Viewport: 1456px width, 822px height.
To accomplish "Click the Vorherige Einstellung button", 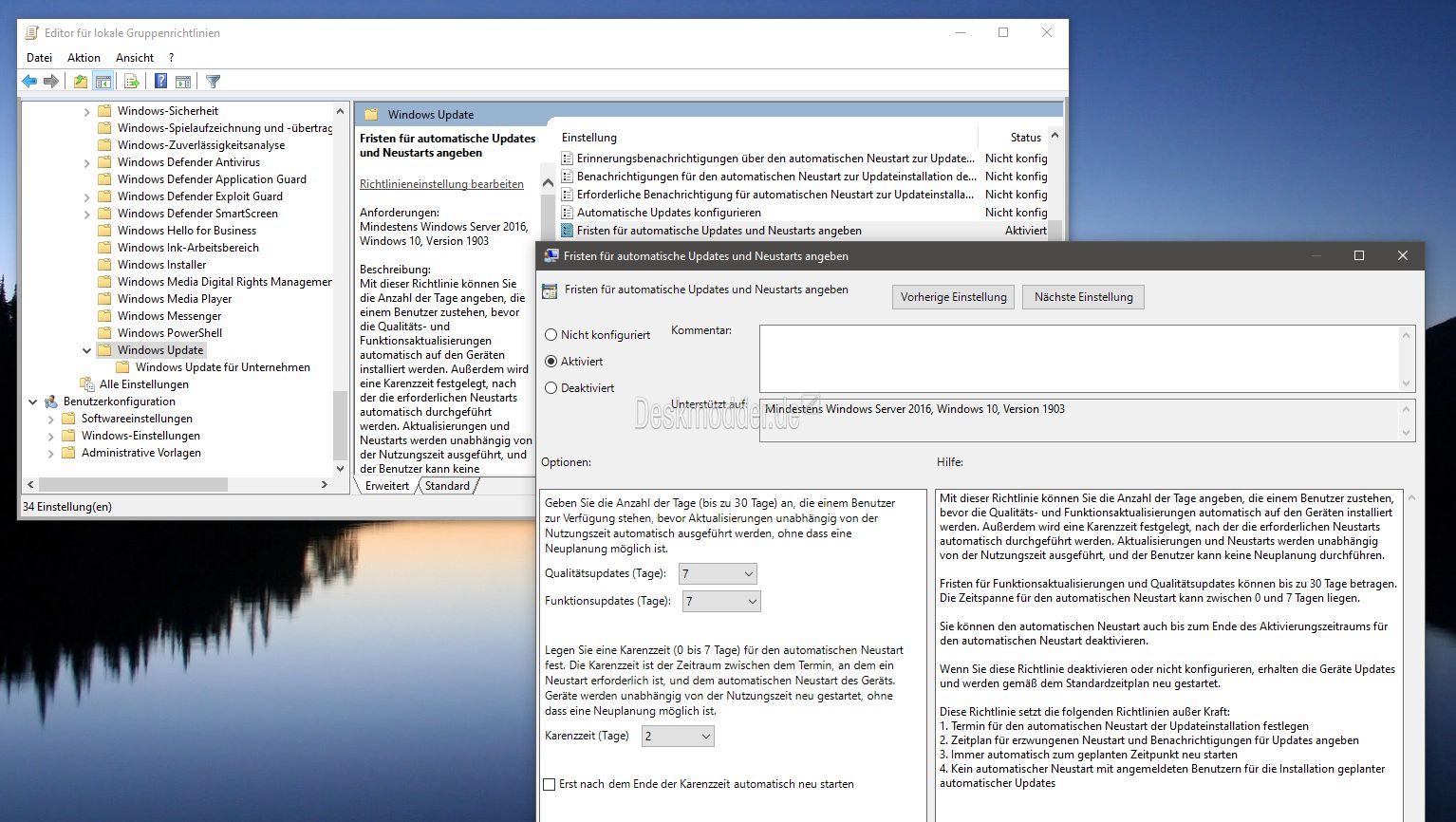I will (x=953, y=297).
